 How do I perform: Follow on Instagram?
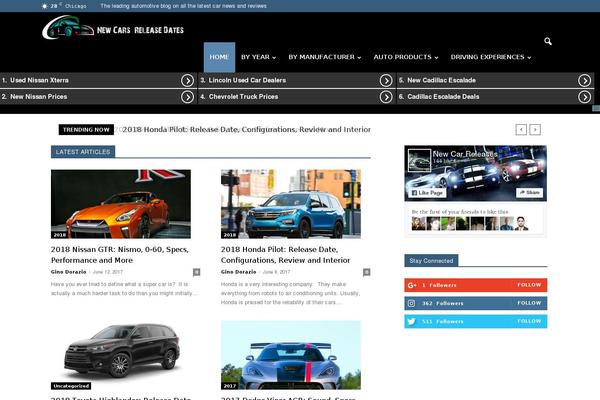click(529, 303)
